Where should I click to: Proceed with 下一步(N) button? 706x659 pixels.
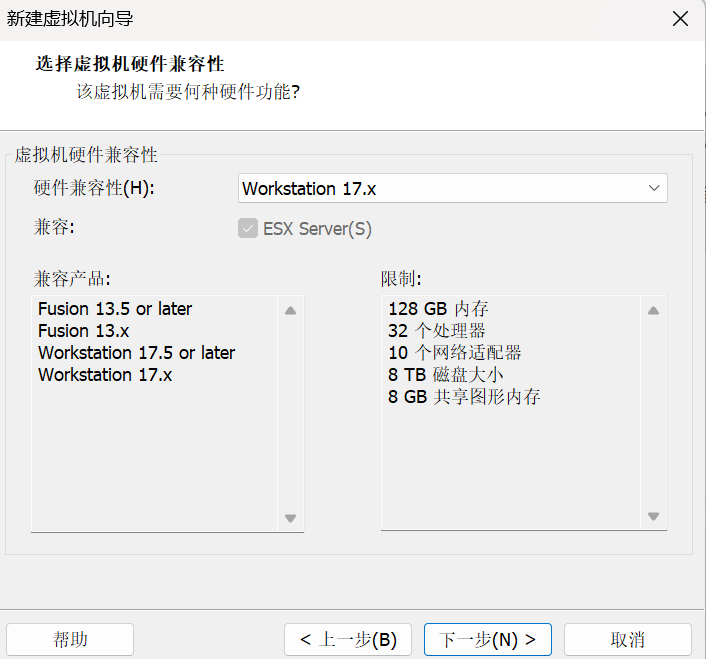coord(488,639)
